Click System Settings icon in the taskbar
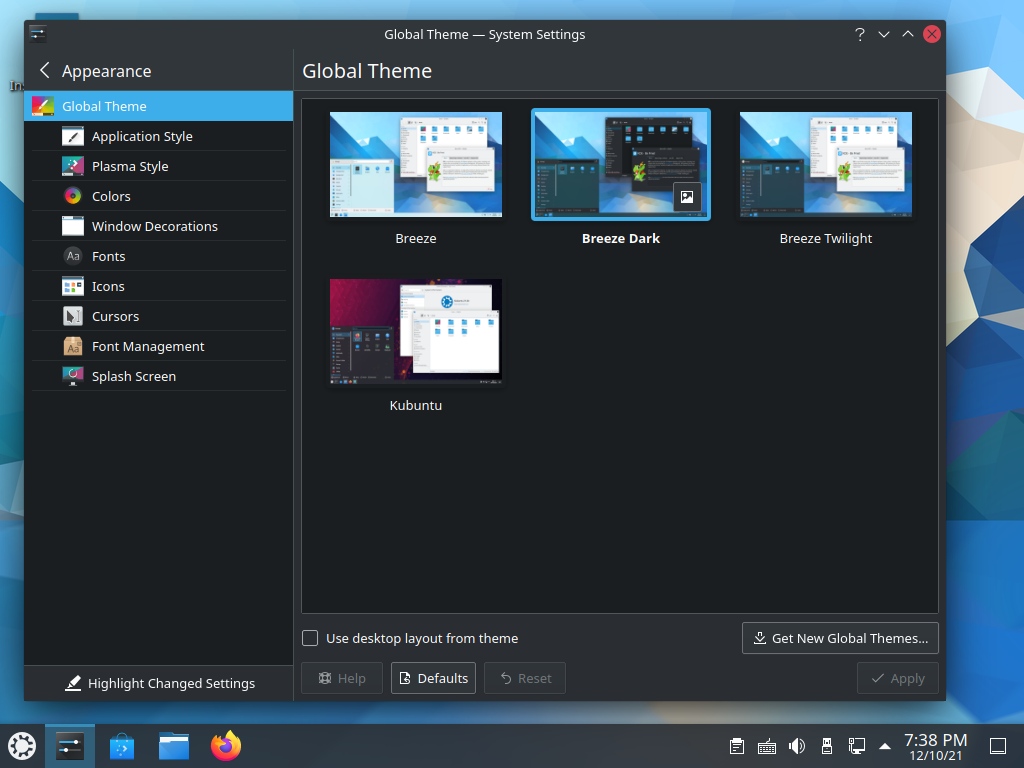This screenshot has width=1024, height=768. pyautogui.click(x=70, y=746)
